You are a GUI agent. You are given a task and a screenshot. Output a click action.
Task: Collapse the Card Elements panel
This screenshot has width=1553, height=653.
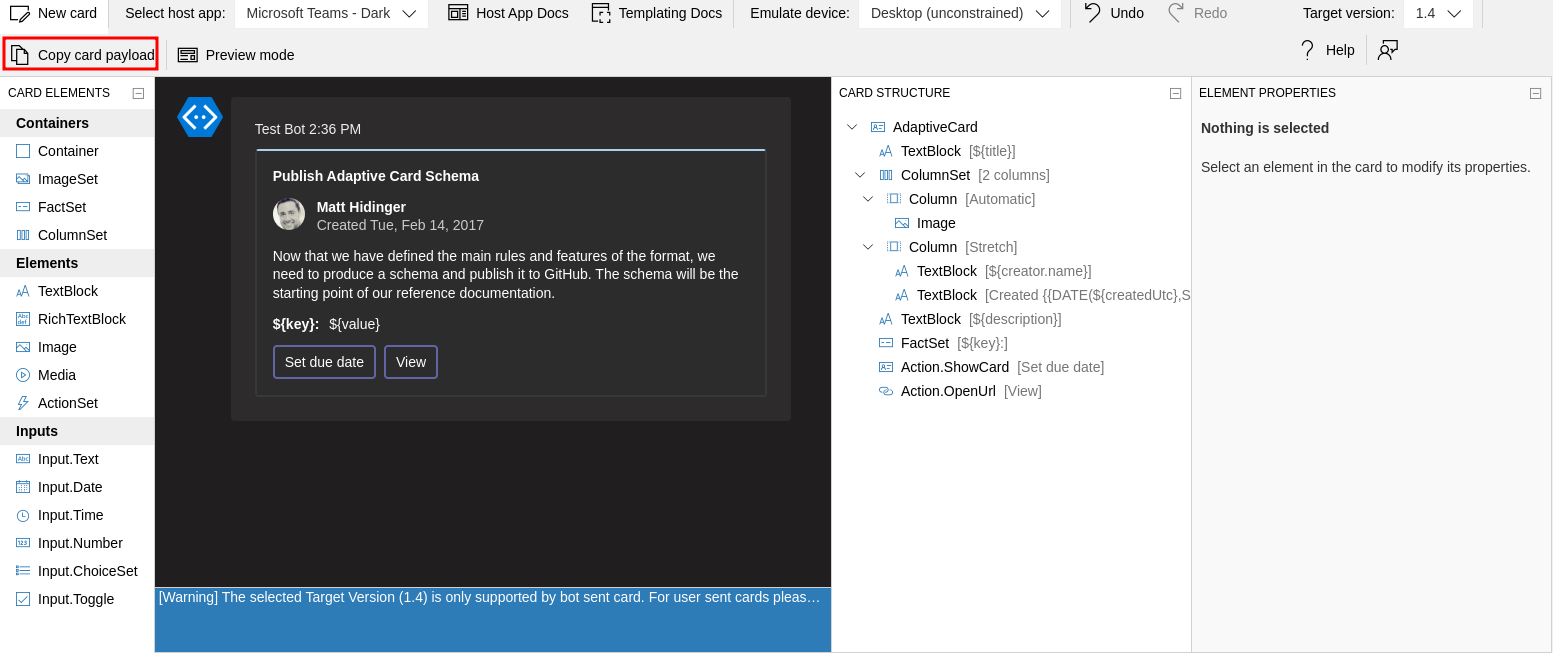coord(138,93)
